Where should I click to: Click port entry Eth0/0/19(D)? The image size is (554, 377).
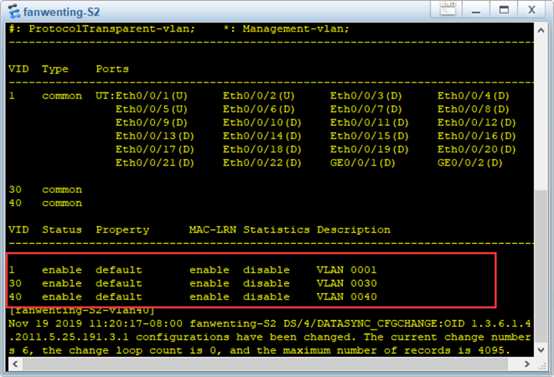pyautogui.click(x=370, y=149)
